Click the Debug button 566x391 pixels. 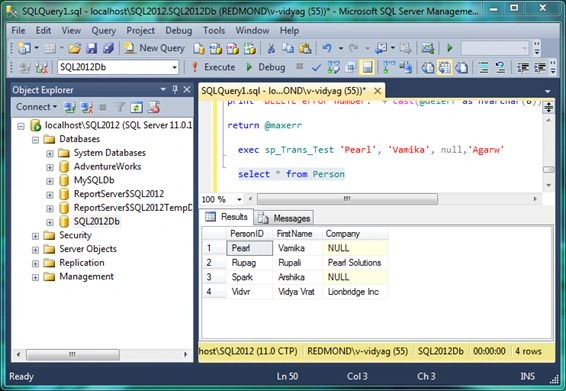pos(265,68)
